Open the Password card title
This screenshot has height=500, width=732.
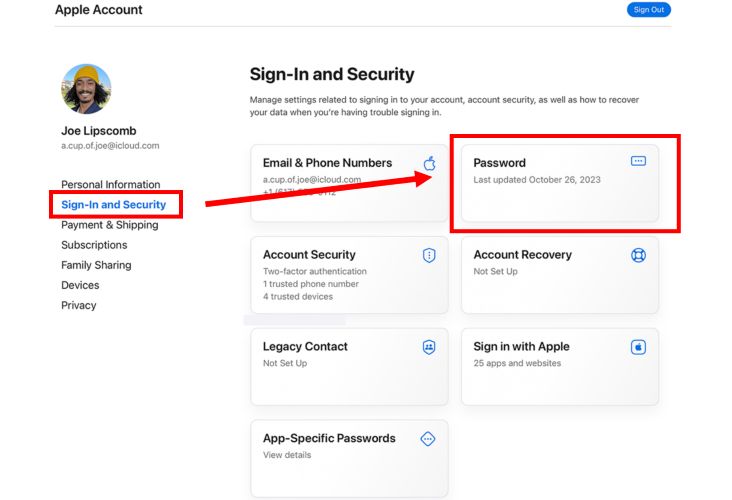click(499, 163)
